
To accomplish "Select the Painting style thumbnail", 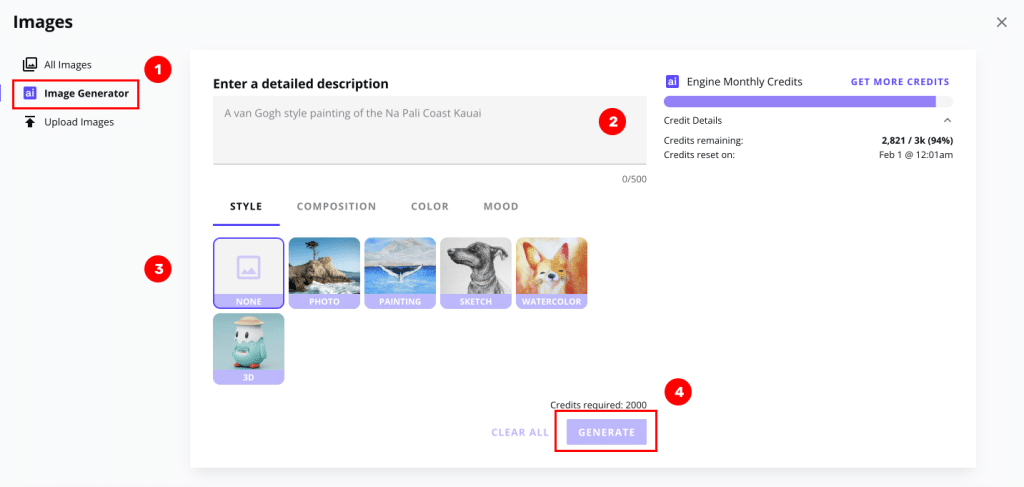I will click(x=400, y=273).
